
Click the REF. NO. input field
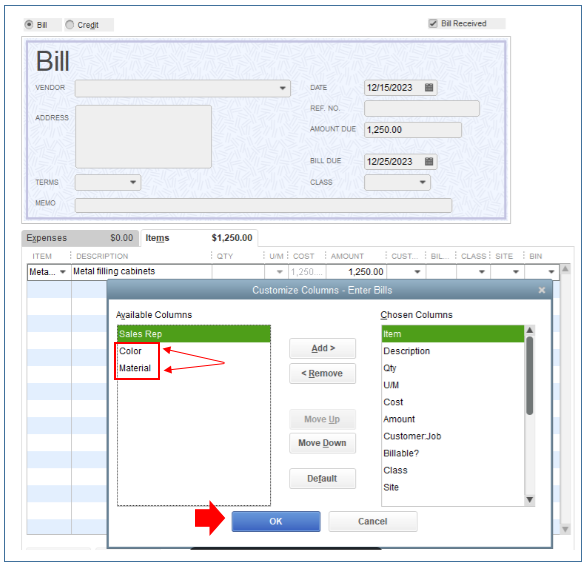click(x=422, y=108)
